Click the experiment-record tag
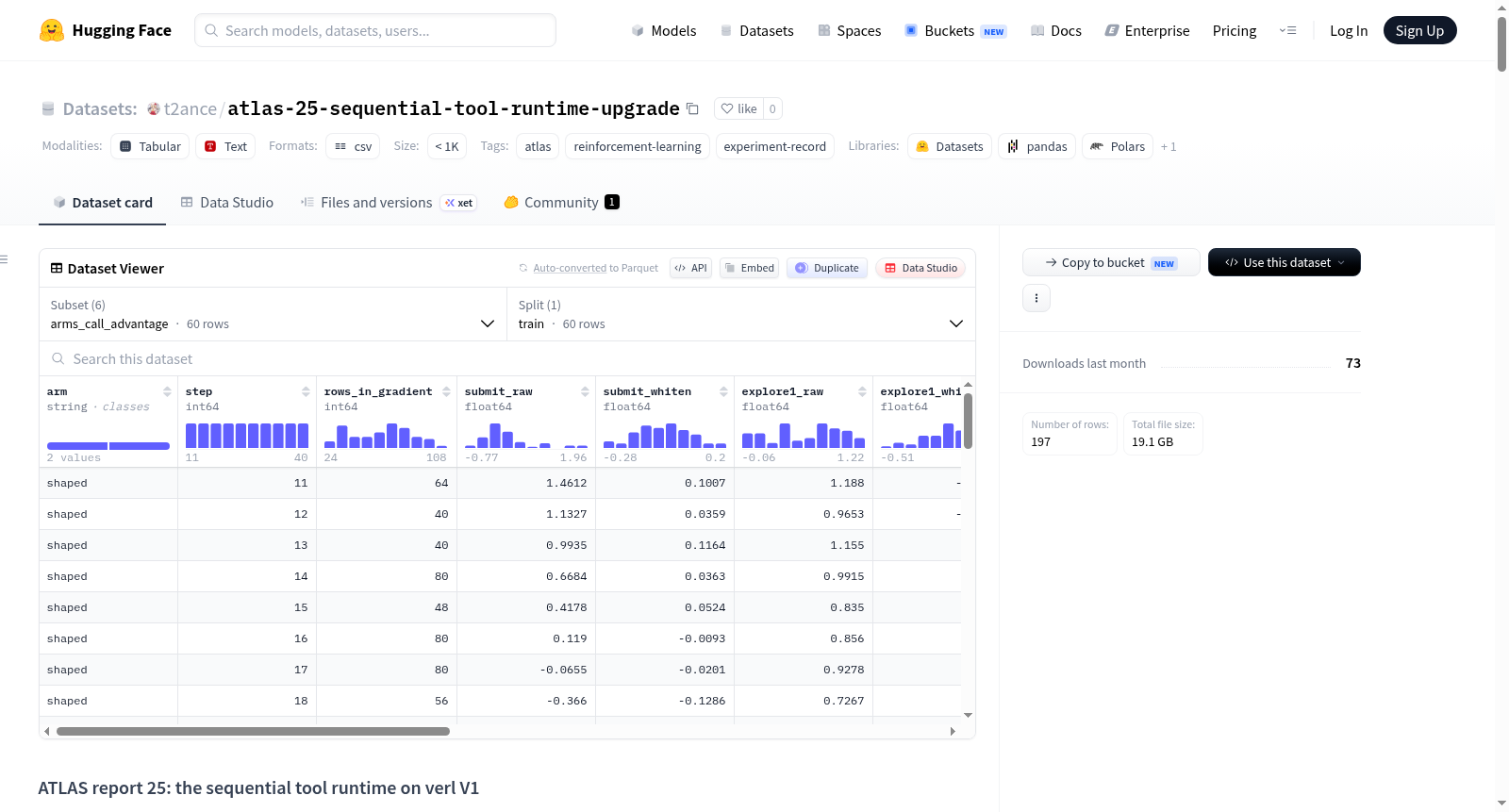The image size is (1509, 812). click(x=775, y=146)
